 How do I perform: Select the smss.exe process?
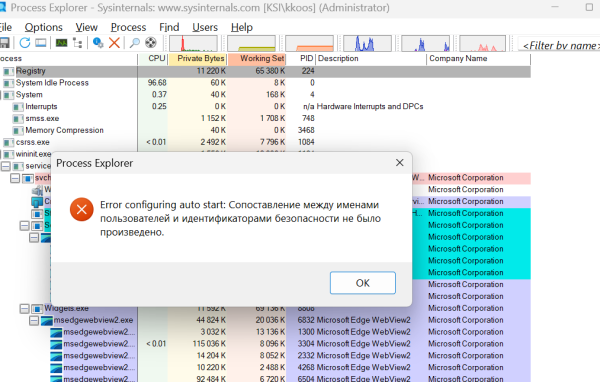coord(42,118)
